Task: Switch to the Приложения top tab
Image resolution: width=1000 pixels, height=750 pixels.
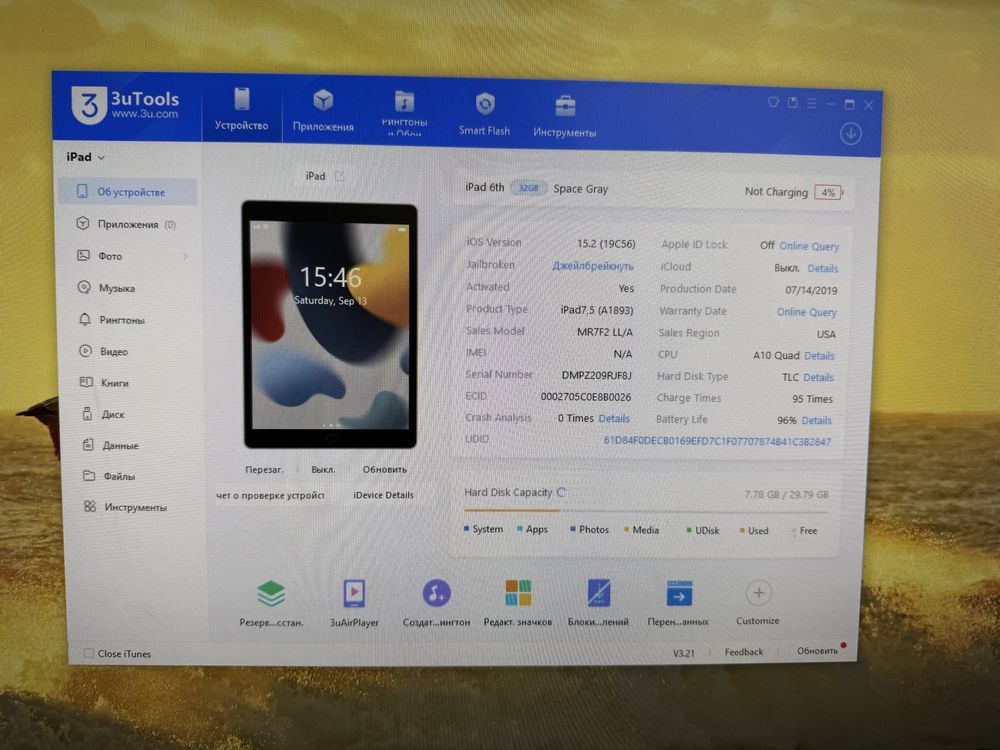Action: click(x=323, y=111)
